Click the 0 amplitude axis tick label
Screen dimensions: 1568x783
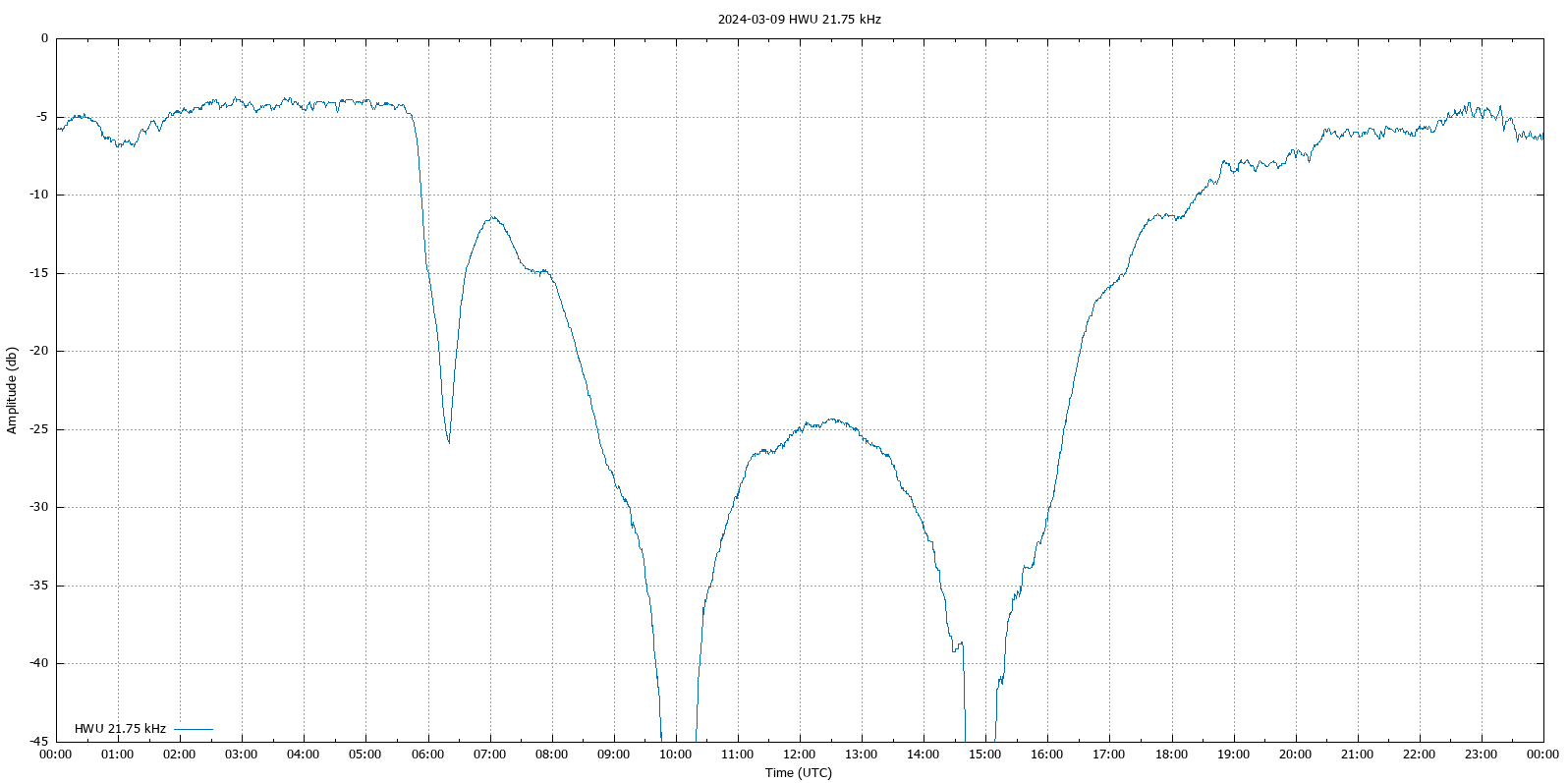click(43, 38)
